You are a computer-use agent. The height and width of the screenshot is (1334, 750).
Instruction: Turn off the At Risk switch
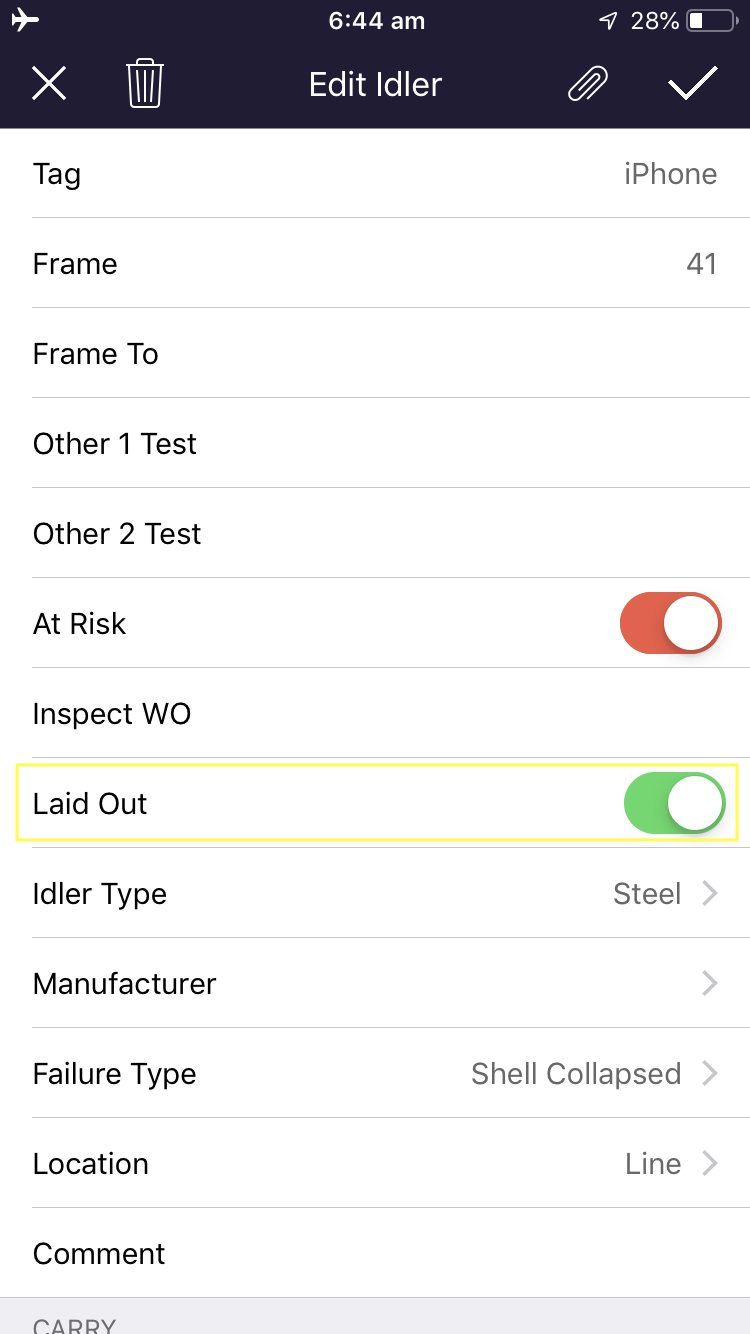(x=671, y=623)
